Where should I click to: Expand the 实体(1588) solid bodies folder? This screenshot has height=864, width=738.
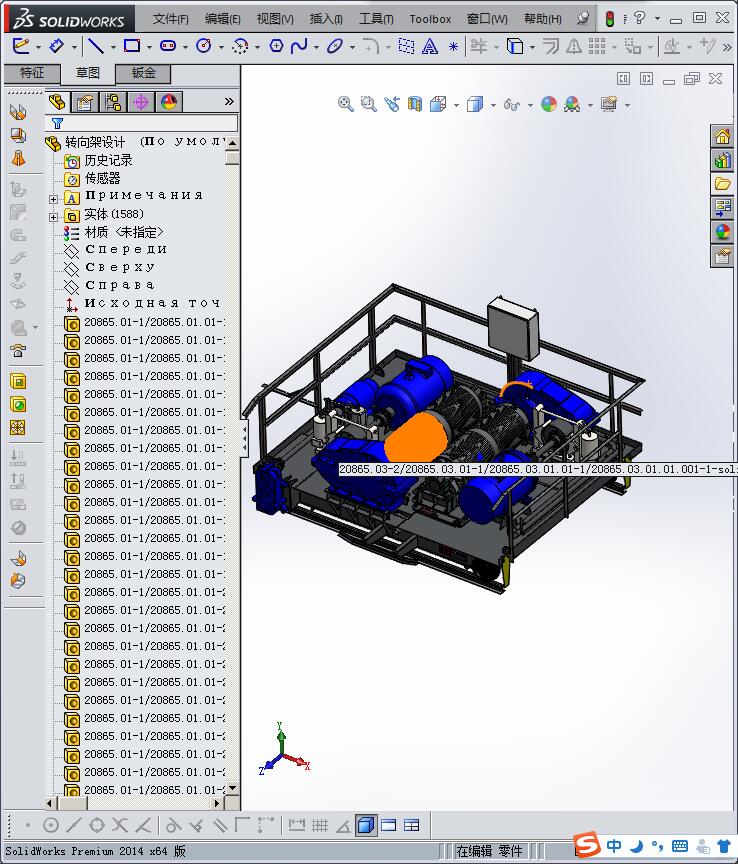tap(53, 217)
